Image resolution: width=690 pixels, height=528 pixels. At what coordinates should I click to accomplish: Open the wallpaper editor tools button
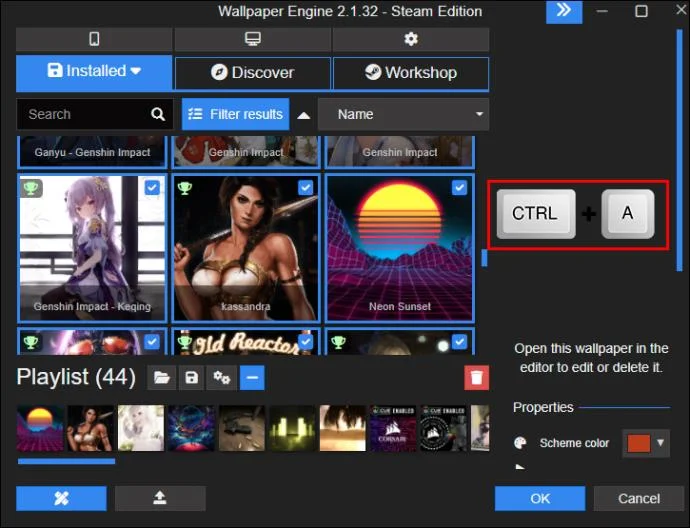pyautogui.click(x=61, y=499)
